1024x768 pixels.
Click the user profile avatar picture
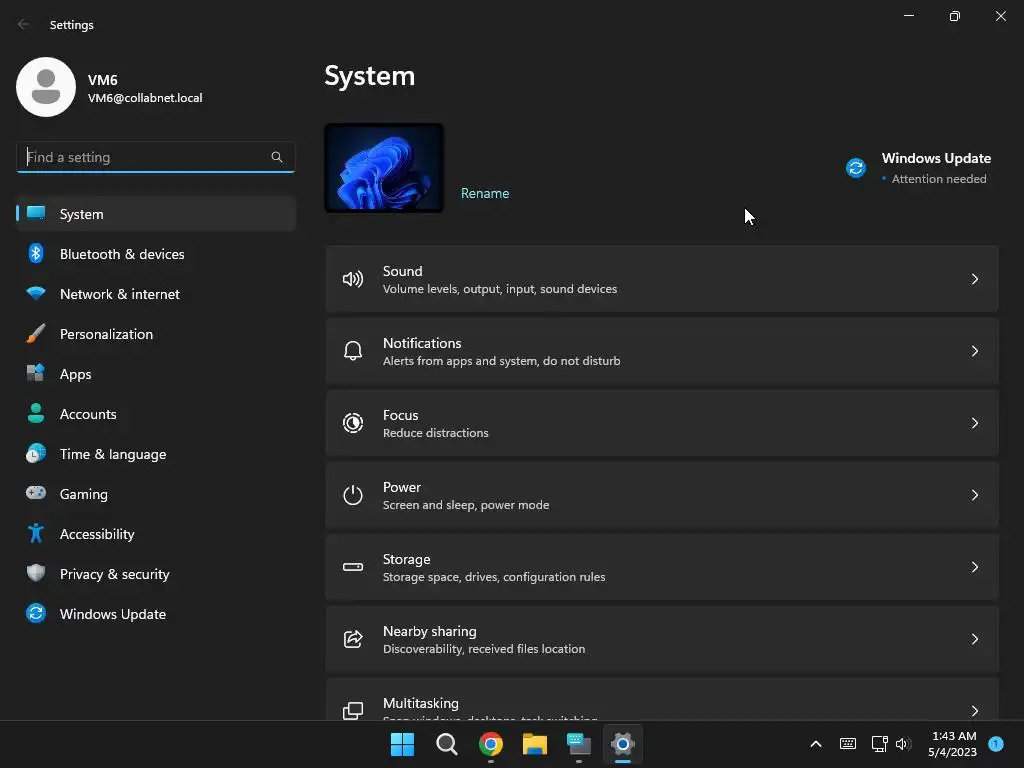(x=46, y=87)
